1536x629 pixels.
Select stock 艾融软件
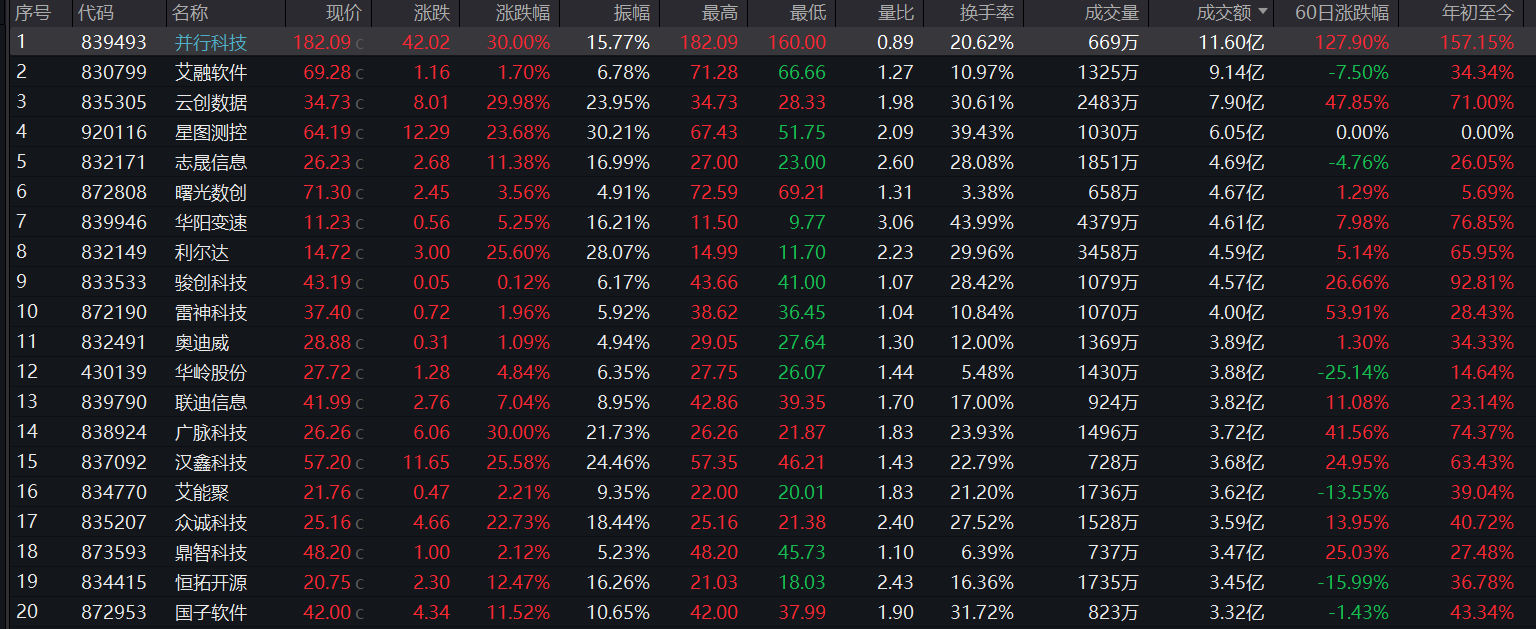tap(211, 72)
